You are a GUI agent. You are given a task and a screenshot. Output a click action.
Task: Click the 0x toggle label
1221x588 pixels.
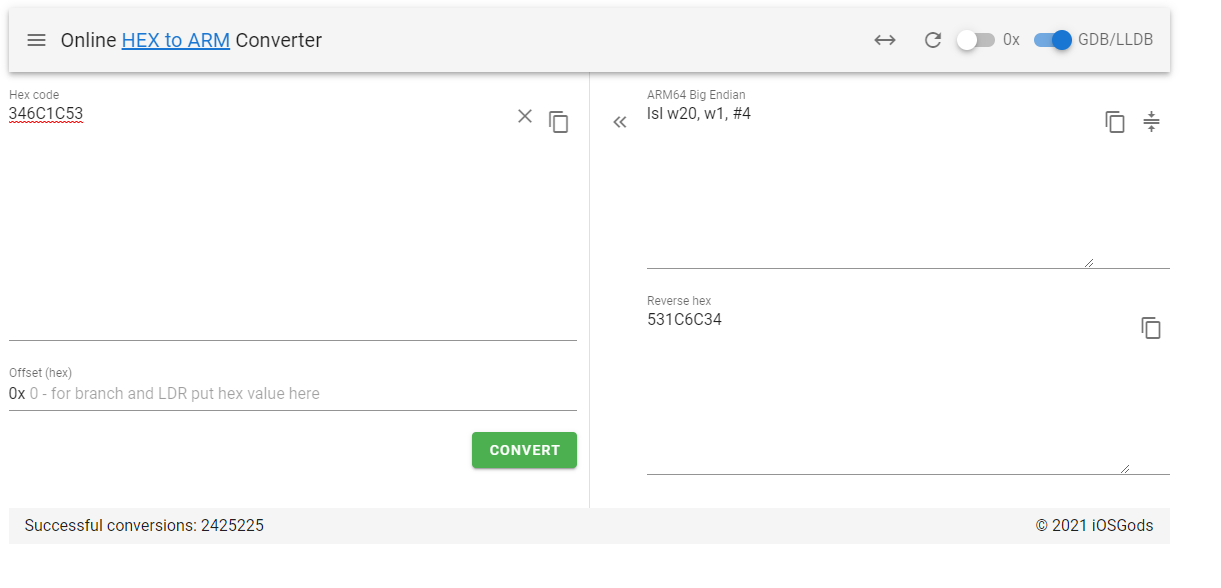pos(1011,40)
